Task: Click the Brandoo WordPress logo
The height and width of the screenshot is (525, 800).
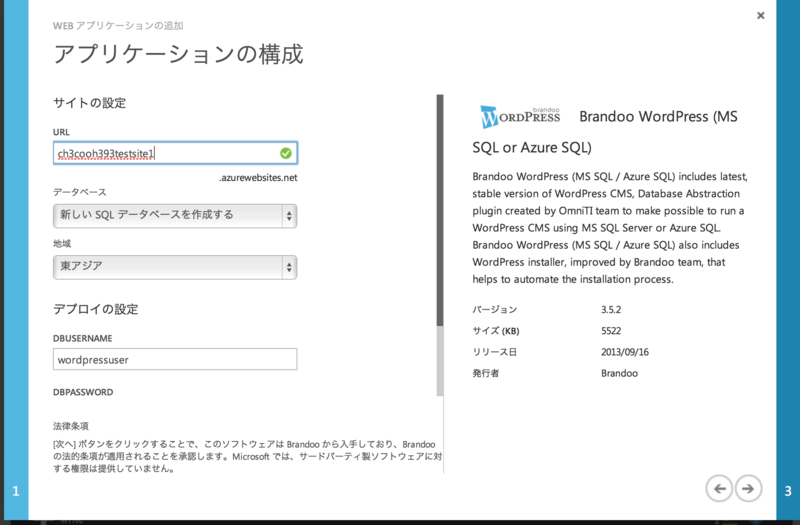Action: tap(520, 117)
